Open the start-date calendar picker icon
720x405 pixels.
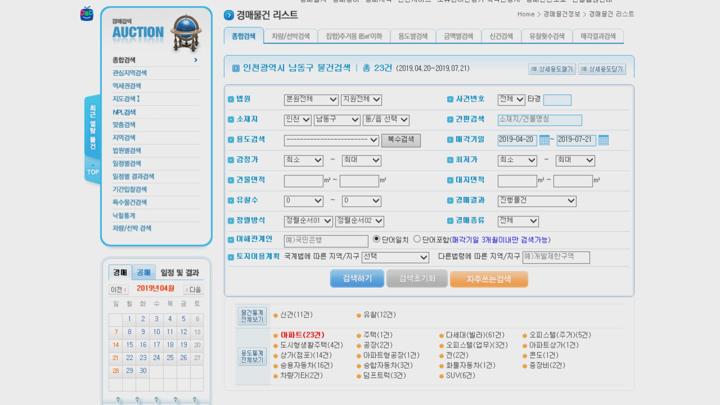pos(544,140)
